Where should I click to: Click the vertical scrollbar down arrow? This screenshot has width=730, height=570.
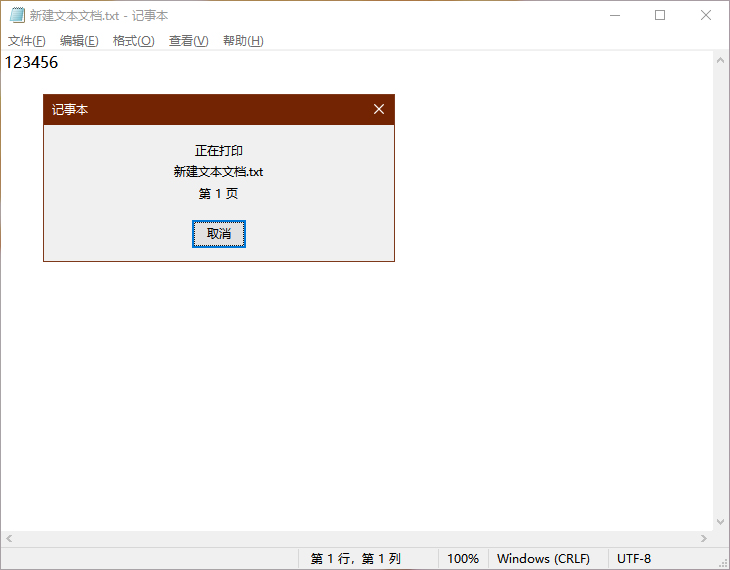pyautogui.click(x=721, y=522)
